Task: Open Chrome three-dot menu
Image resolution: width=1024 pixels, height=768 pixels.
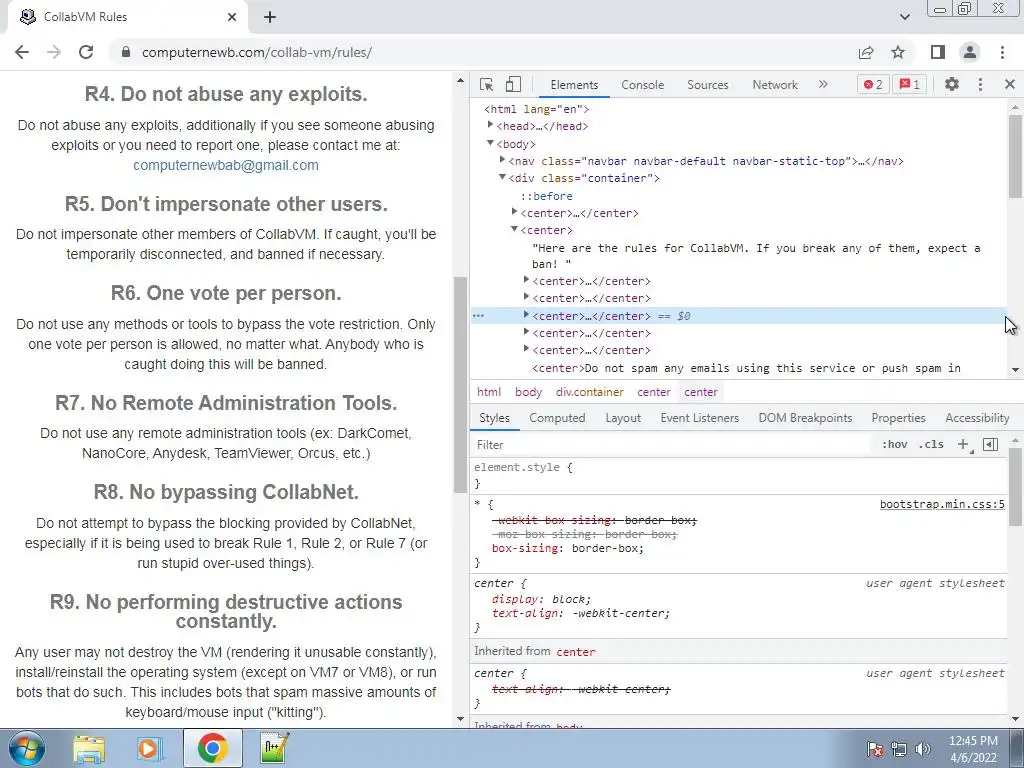Action: 1002,52
